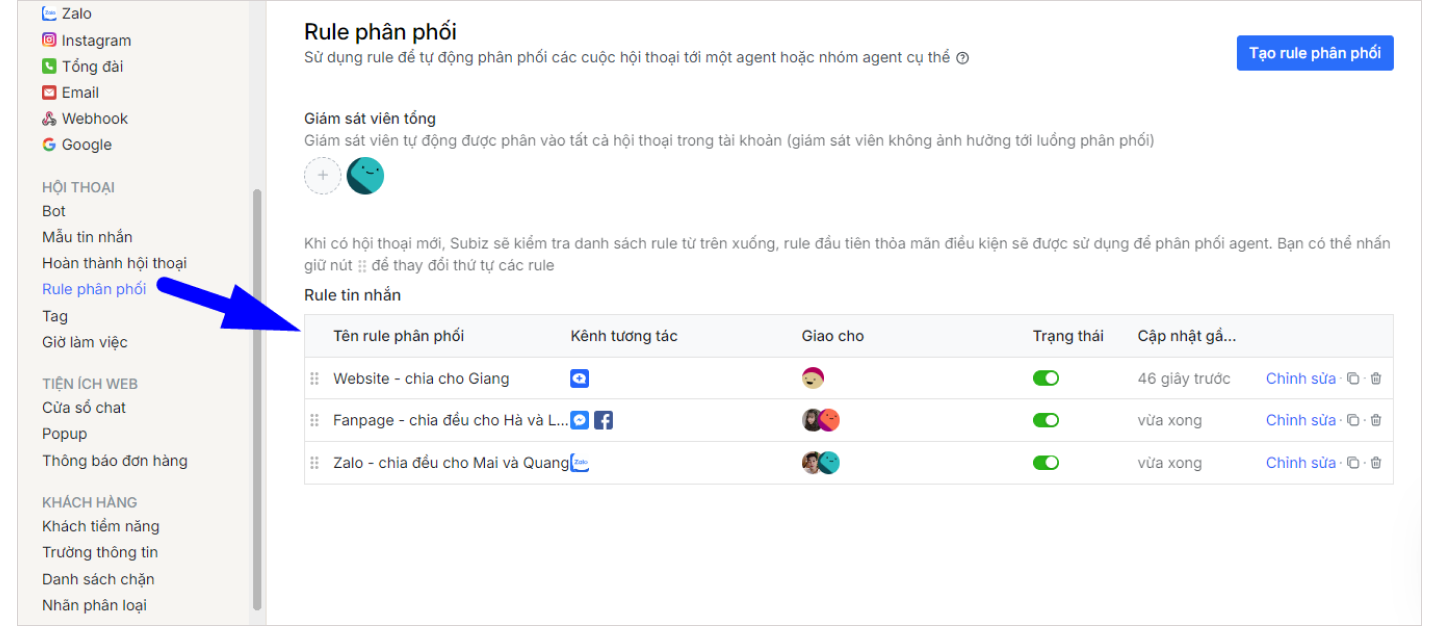Click the sidebar vertical scrollbar

pyautogui.click(x=257, y=400)
